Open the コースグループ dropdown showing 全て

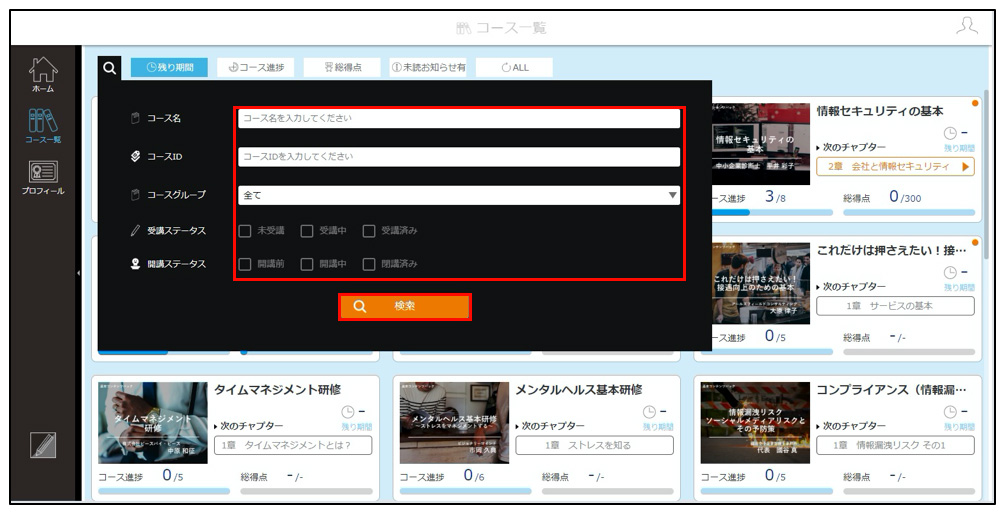coord(459,195)
